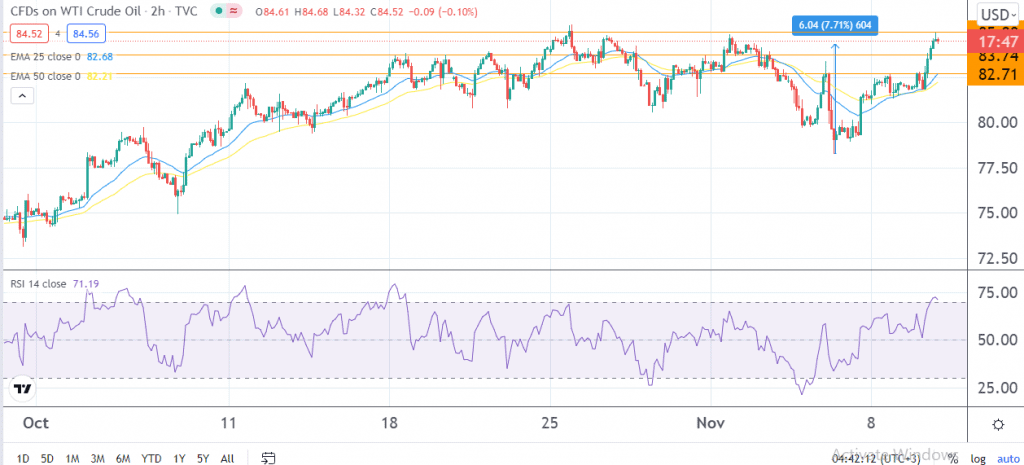The image size is (1024, 465).
Task: Select the 6M time range
Action: 123,458
